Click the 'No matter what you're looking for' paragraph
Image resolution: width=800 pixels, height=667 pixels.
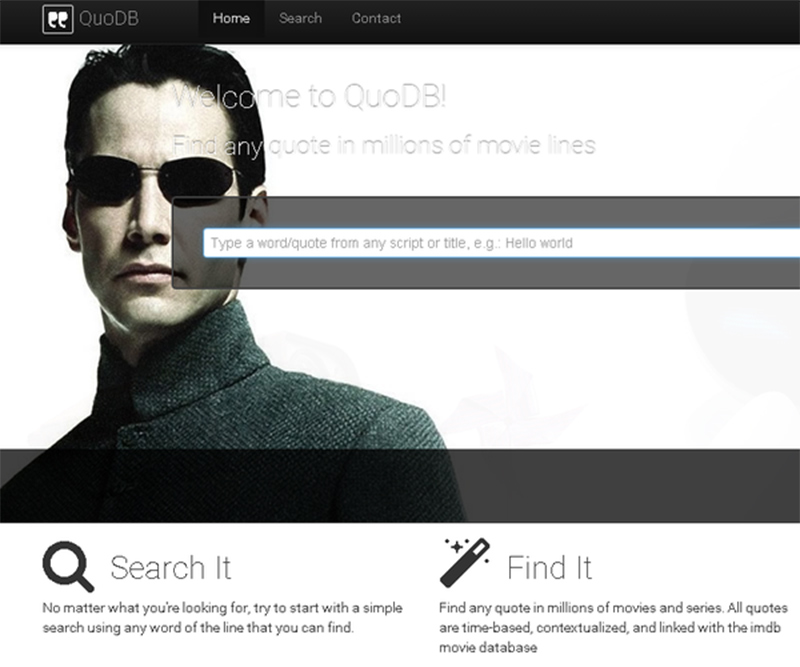click(x=223, y=617)
